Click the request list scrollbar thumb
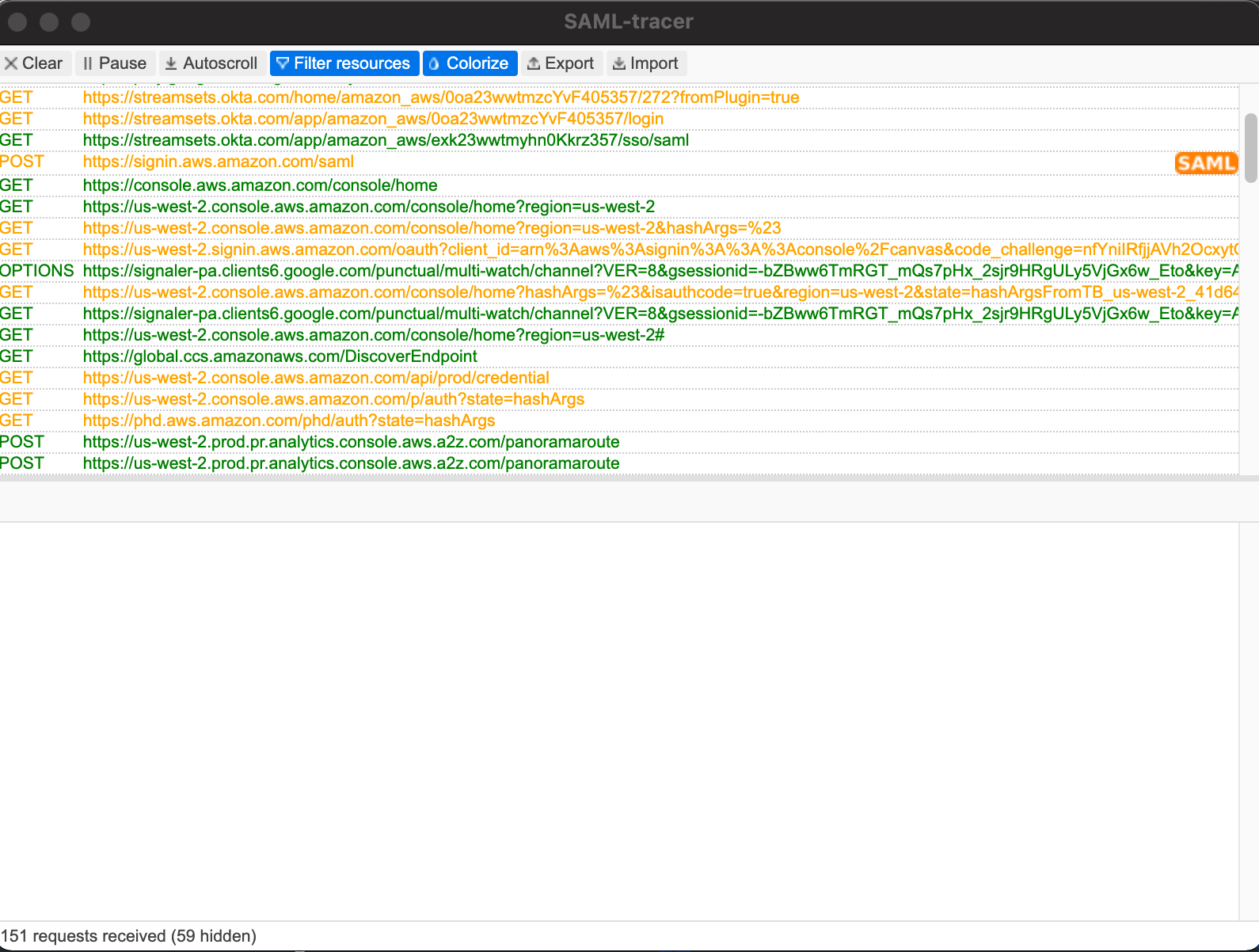1259x952 pixels. pyautogui.click(x=1251, y=148)
